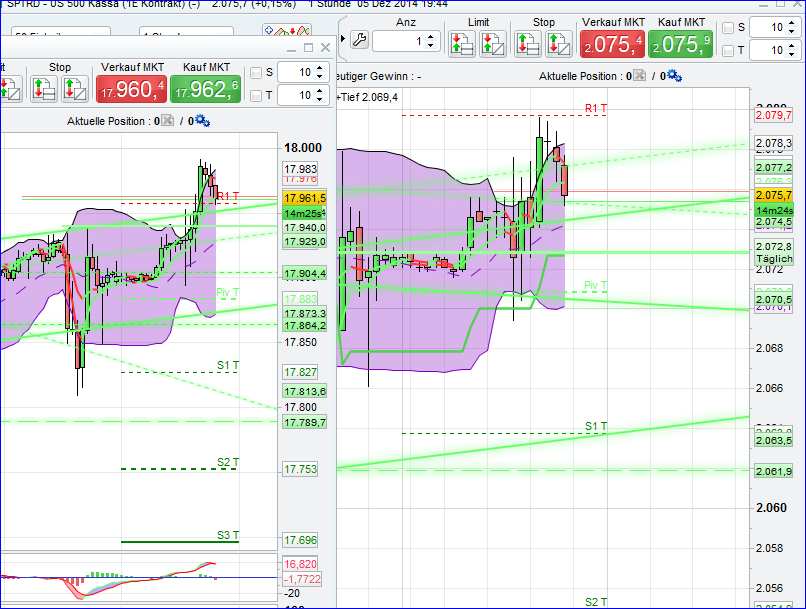The image size is (806, 609).
Task: Click the T field showing 10 in US 500 bar
Action: [x=775, y=50]
